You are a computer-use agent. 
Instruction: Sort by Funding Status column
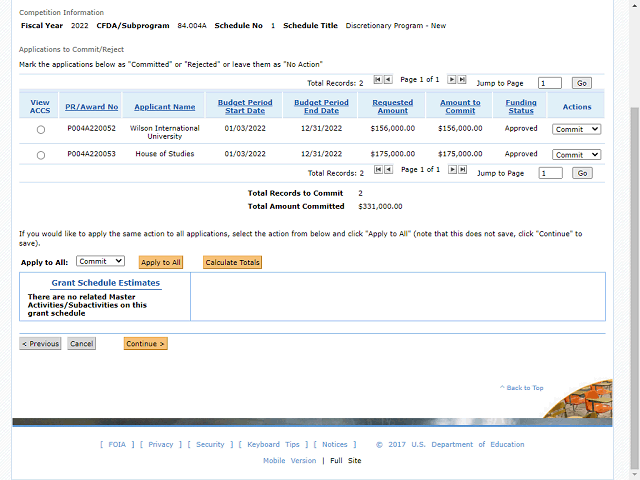(x=521, y=107)
